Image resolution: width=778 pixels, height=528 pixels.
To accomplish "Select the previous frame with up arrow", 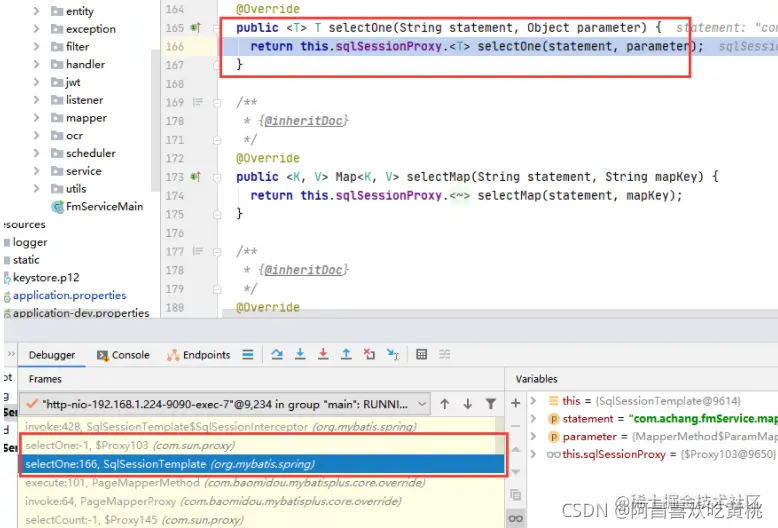I will point(445,404).
